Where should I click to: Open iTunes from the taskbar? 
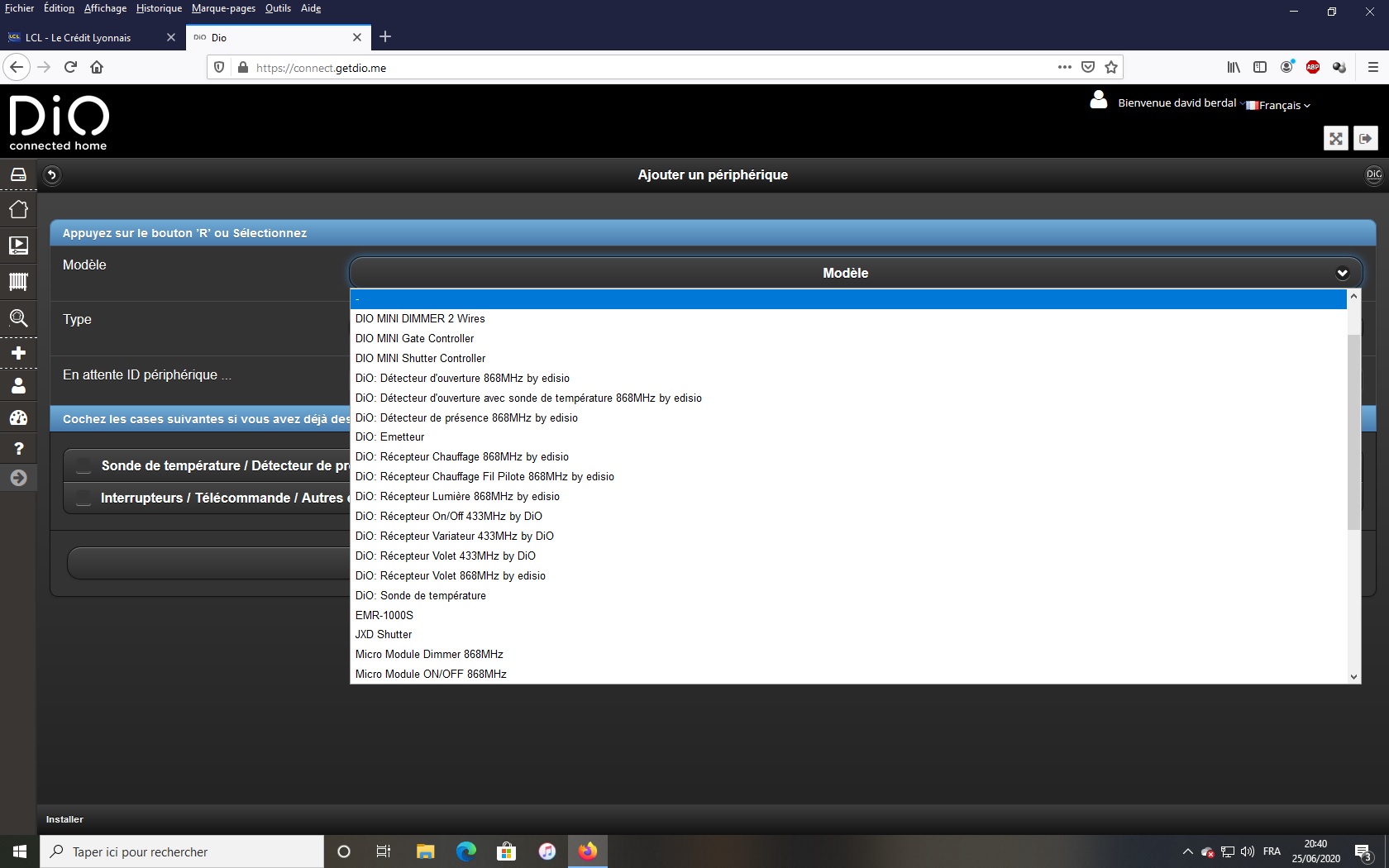point(547,851)
